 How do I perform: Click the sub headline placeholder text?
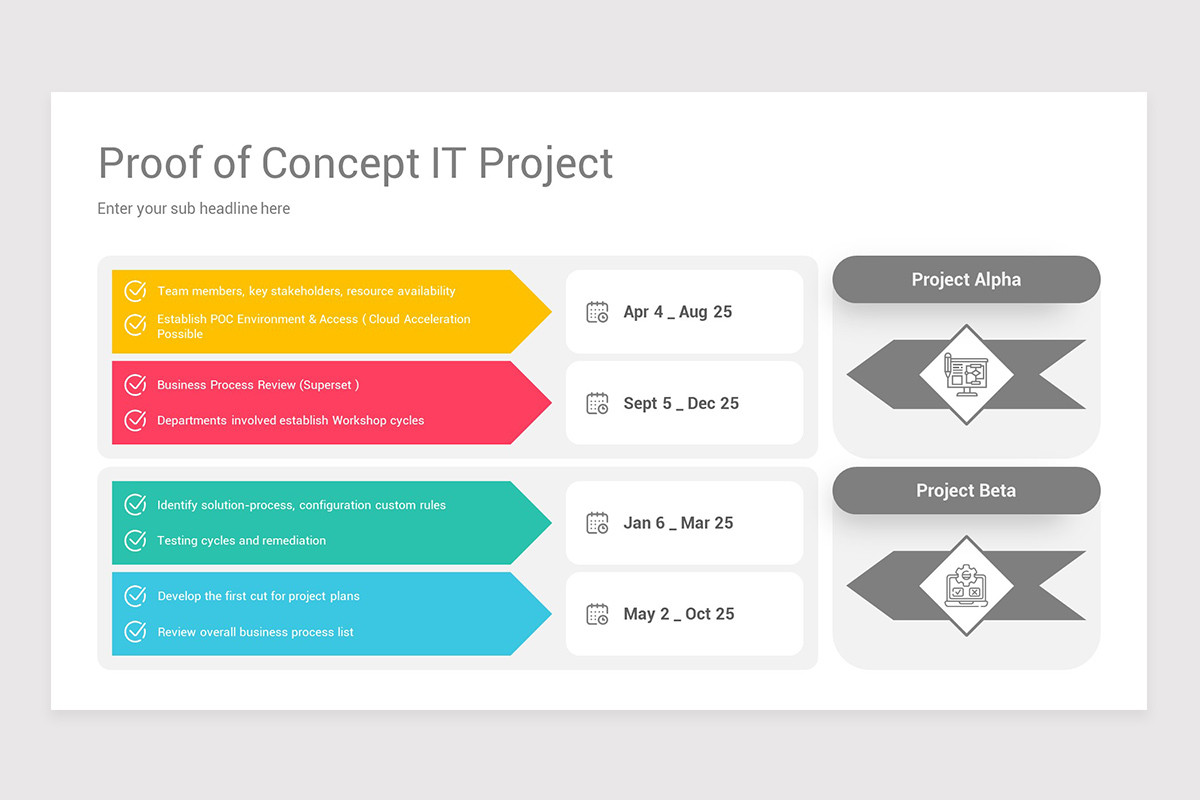point(194,209)
